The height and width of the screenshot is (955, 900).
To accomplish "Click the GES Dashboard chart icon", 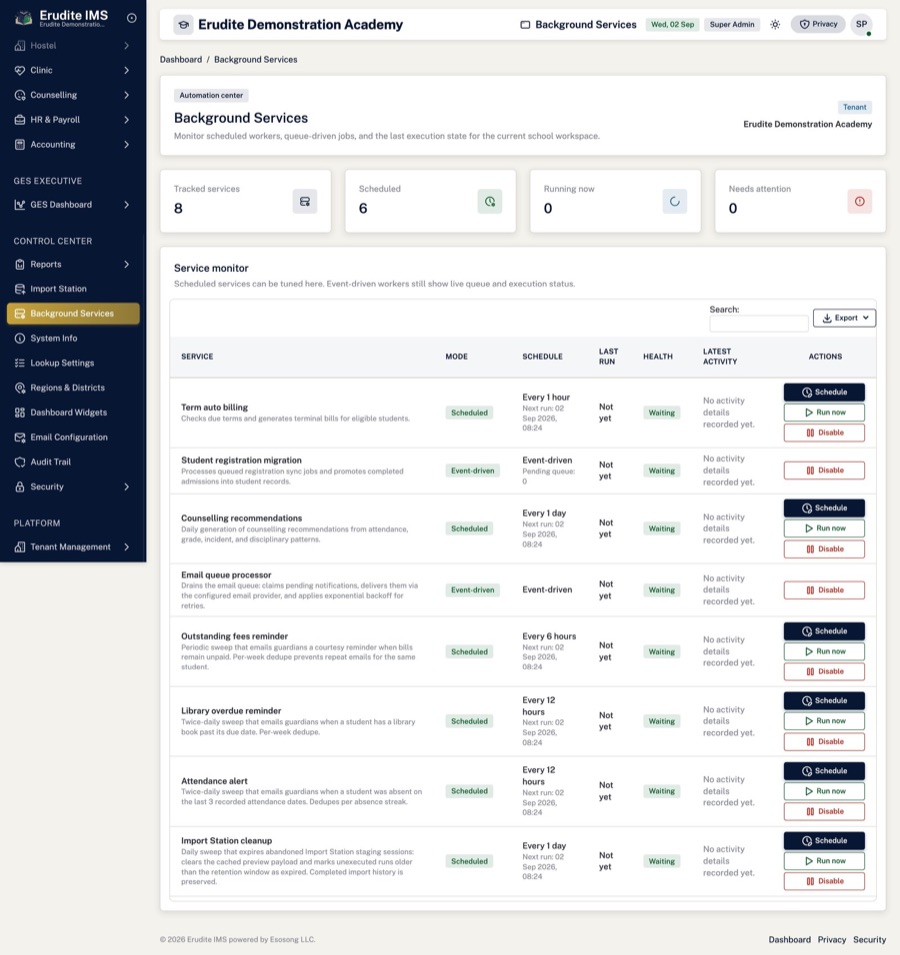I will coord(19,205).
